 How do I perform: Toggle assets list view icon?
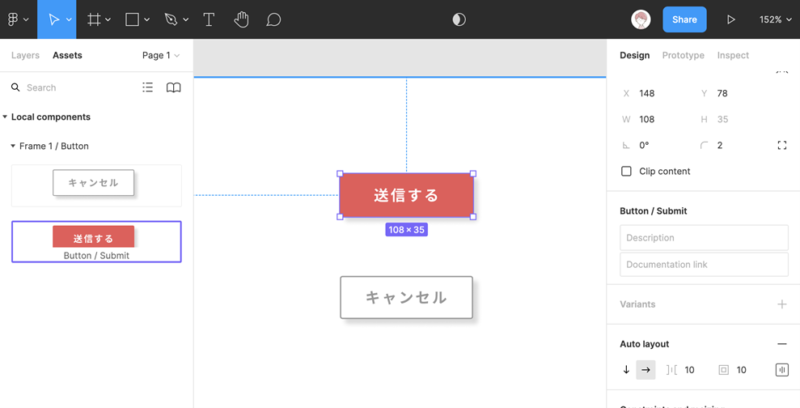point(148,88)
